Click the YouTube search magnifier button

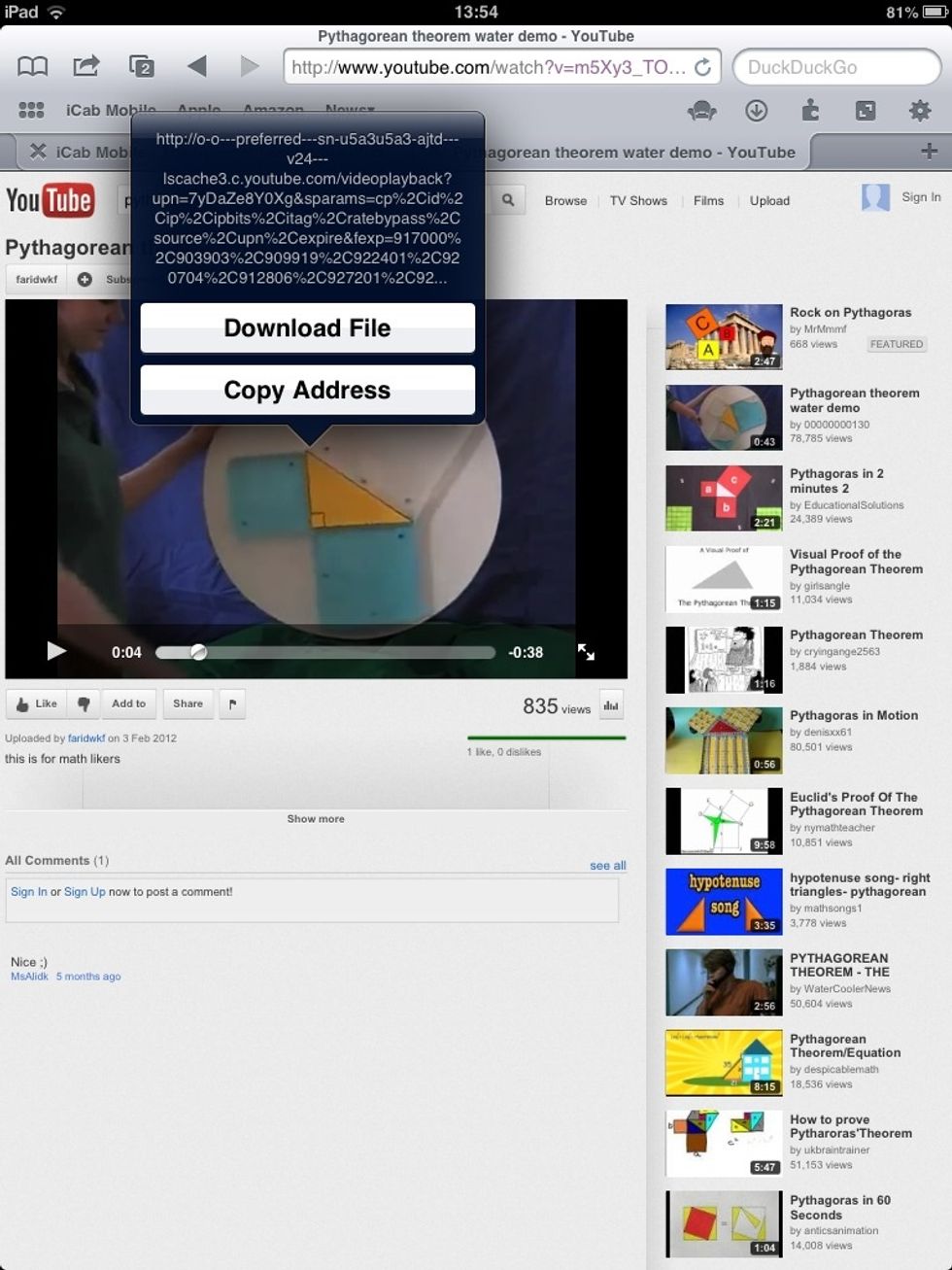[507, 200]
